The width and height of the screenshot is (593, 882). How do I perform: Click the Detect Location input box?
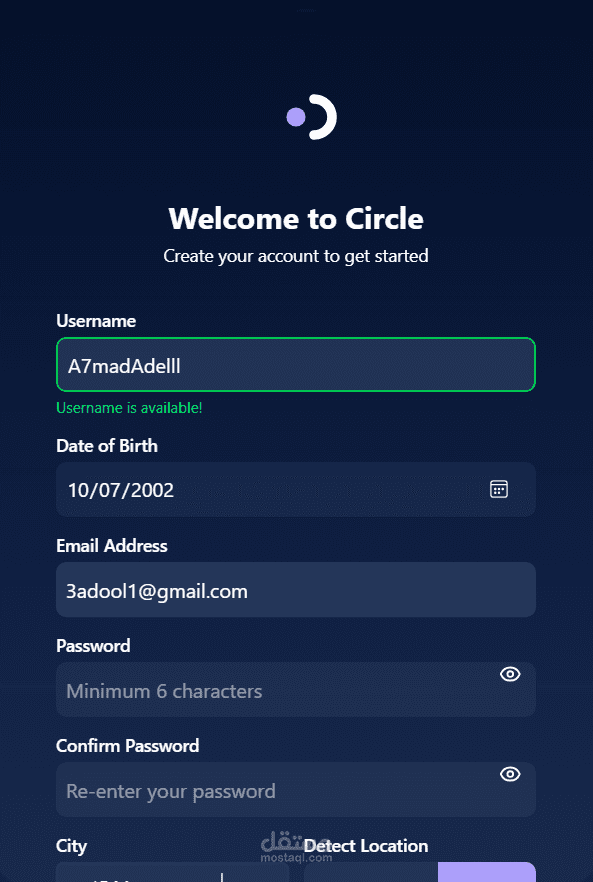click(x=371, y=872)
